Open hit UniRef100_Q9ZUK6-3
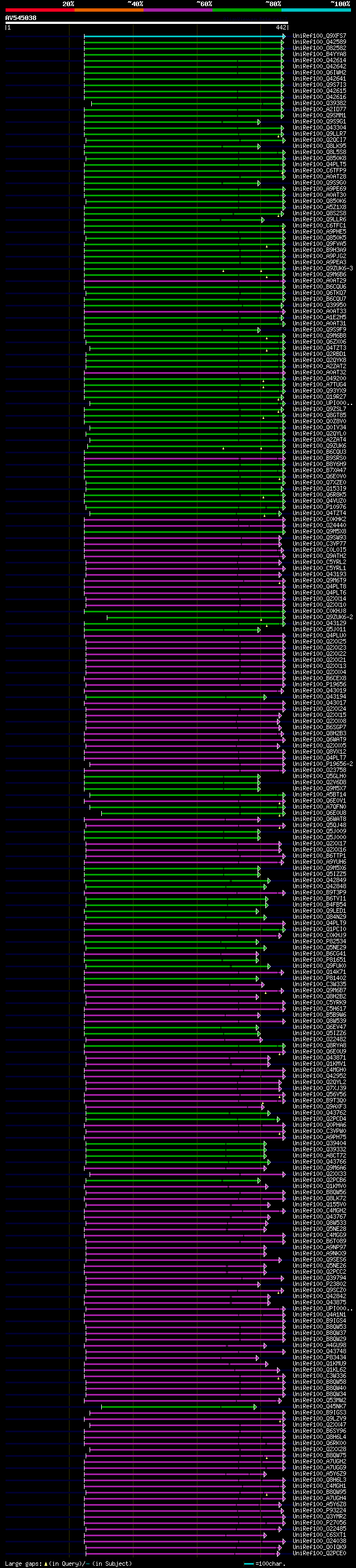 [x=323, y=269]
